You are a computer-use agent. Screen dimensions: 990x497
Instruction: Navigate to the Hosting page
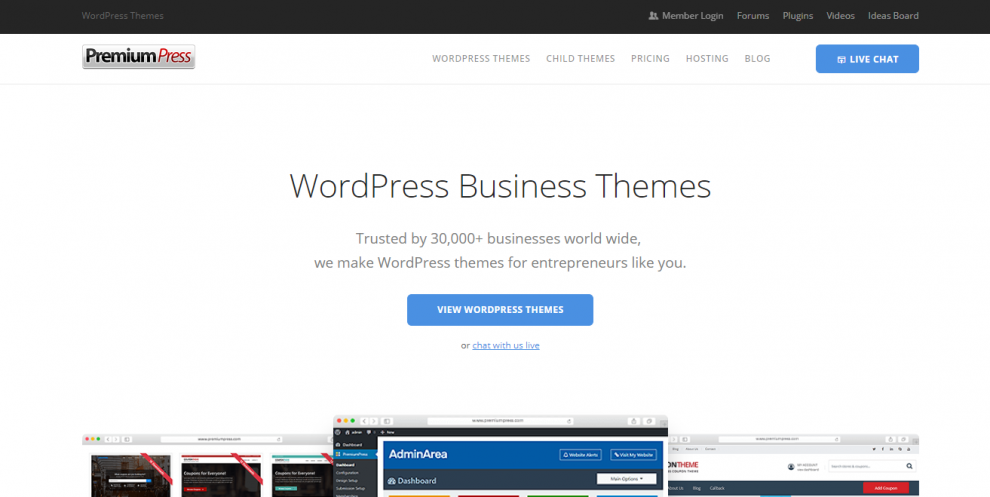coord(707,59)
